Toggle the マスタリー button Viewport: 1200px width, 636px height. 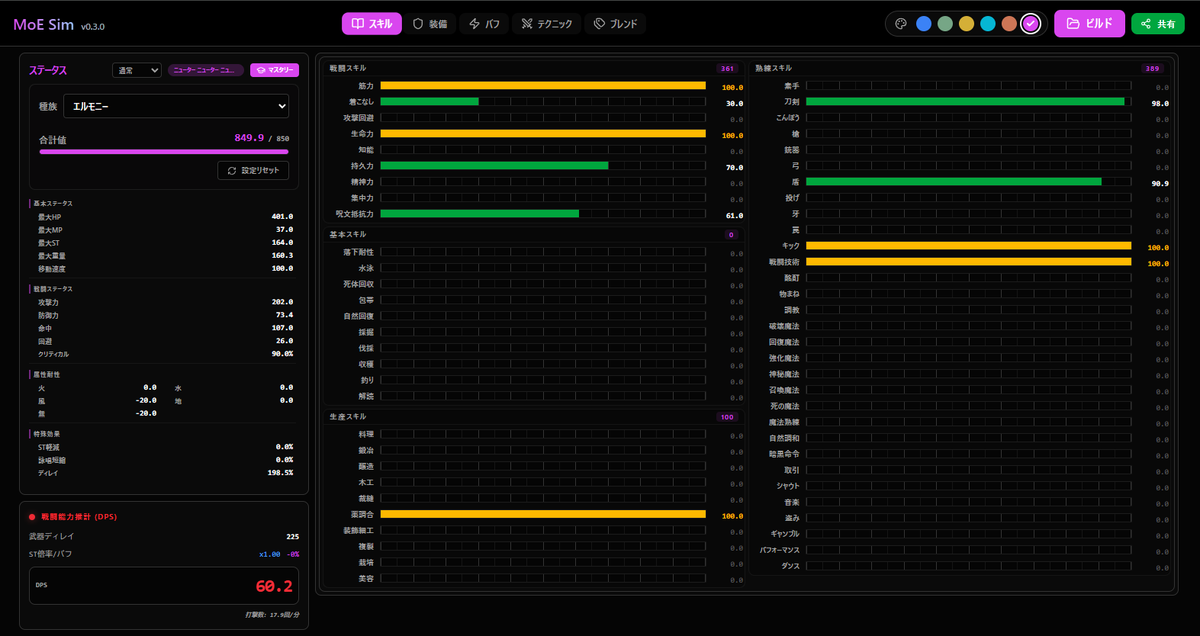coord(275,70)
